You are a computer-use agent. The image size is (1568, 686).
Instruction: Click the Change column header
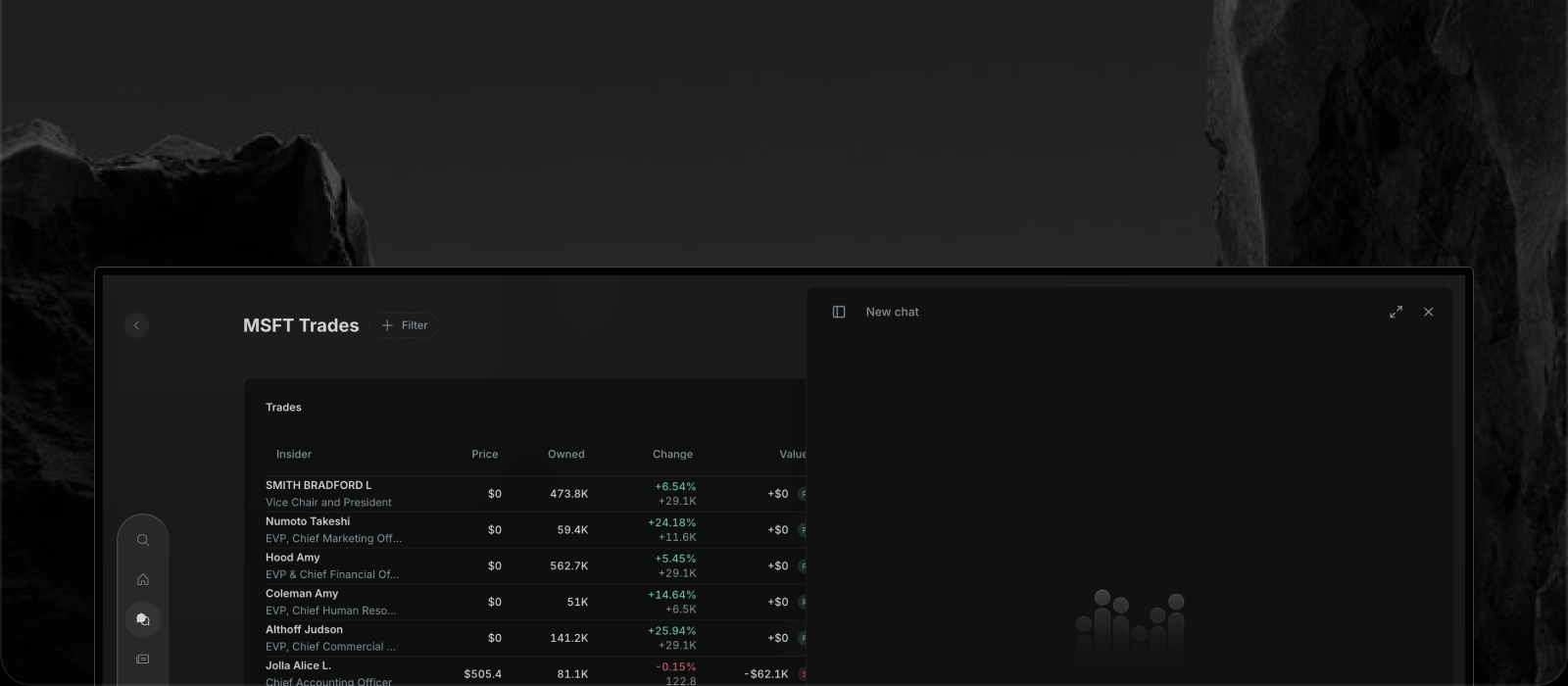(x=673, y=455)
